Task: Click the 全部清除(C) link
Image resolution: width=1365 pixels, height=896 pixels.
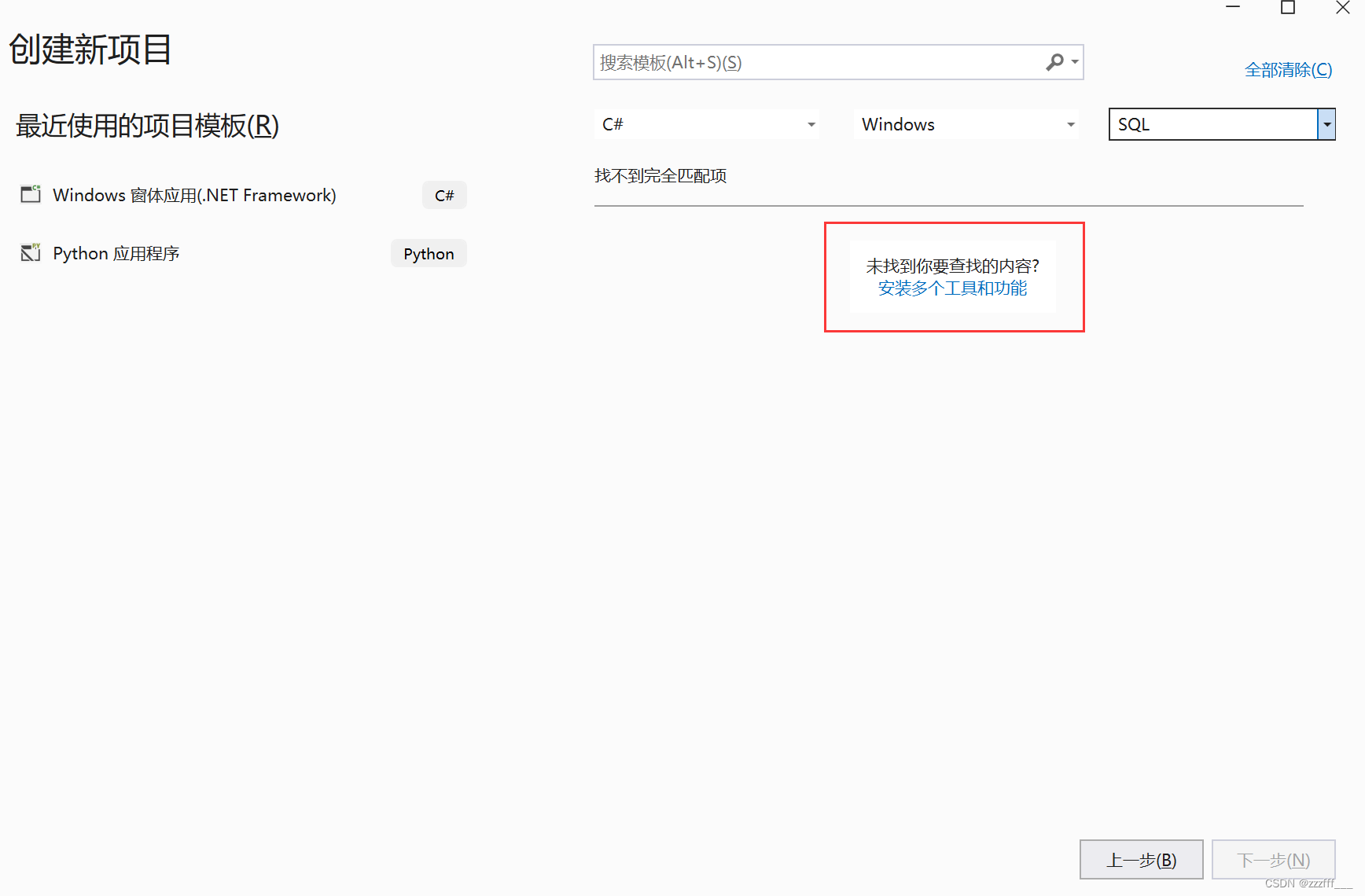Action: tap(1288, 70)
